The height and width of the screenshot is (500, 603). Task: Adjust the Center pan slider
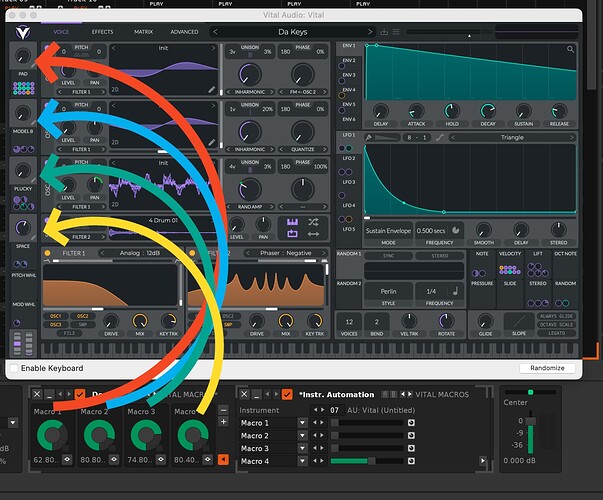(531, 392)
